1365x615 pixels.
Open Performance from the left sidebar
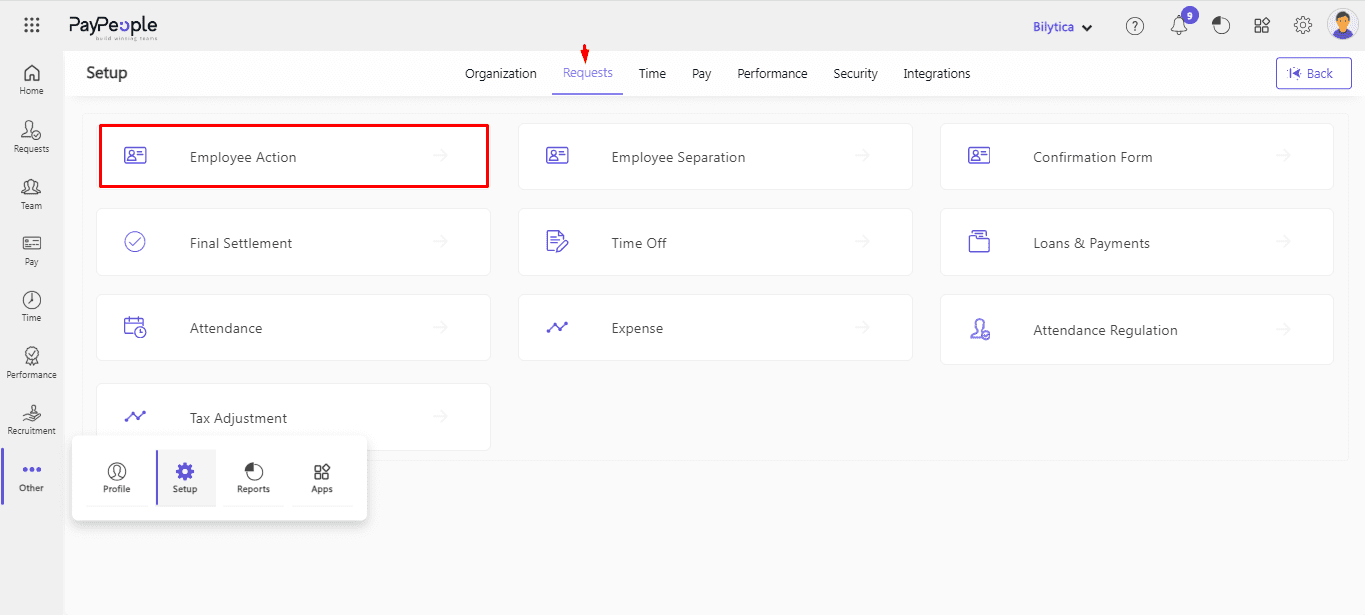coord(32,363)
